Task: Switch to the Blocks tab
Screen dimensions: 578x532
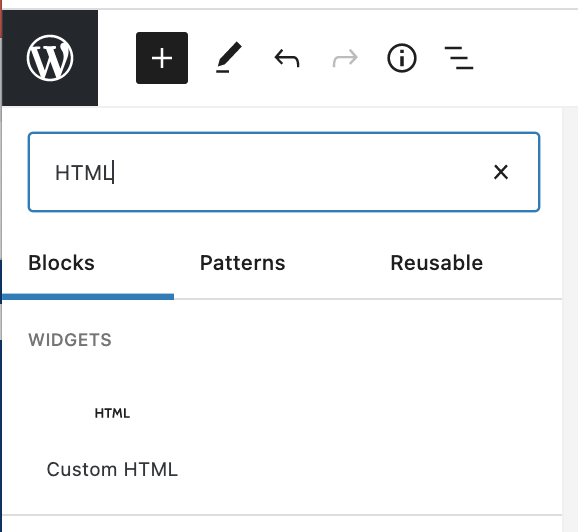Action: [x=62, y=263]
